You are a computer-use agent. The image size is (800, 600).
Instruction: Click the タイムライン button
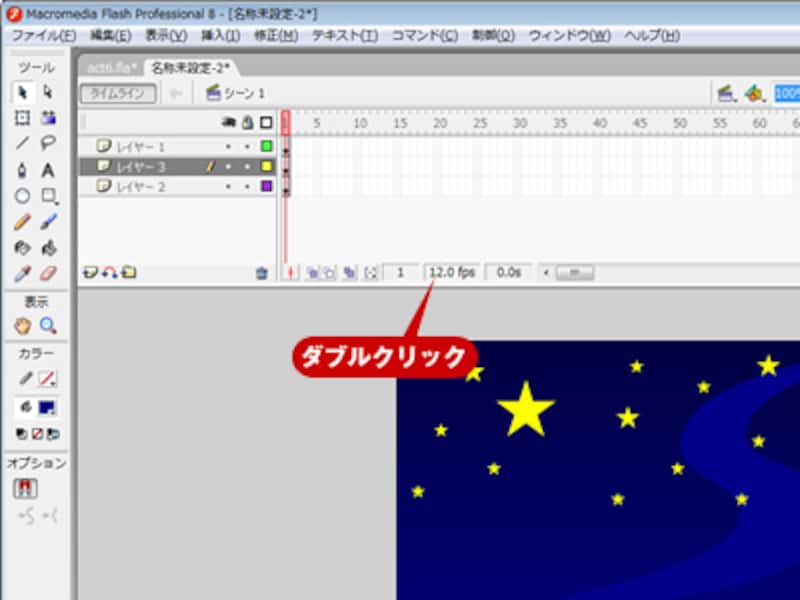[x=118, y=92]
